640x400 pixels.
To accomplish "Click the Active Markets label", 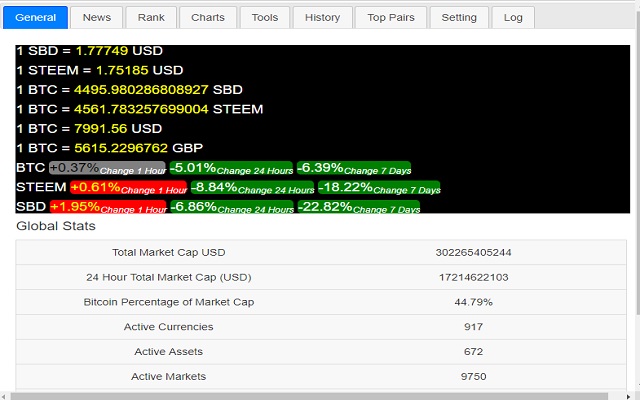I will click(x=169, y=377).
